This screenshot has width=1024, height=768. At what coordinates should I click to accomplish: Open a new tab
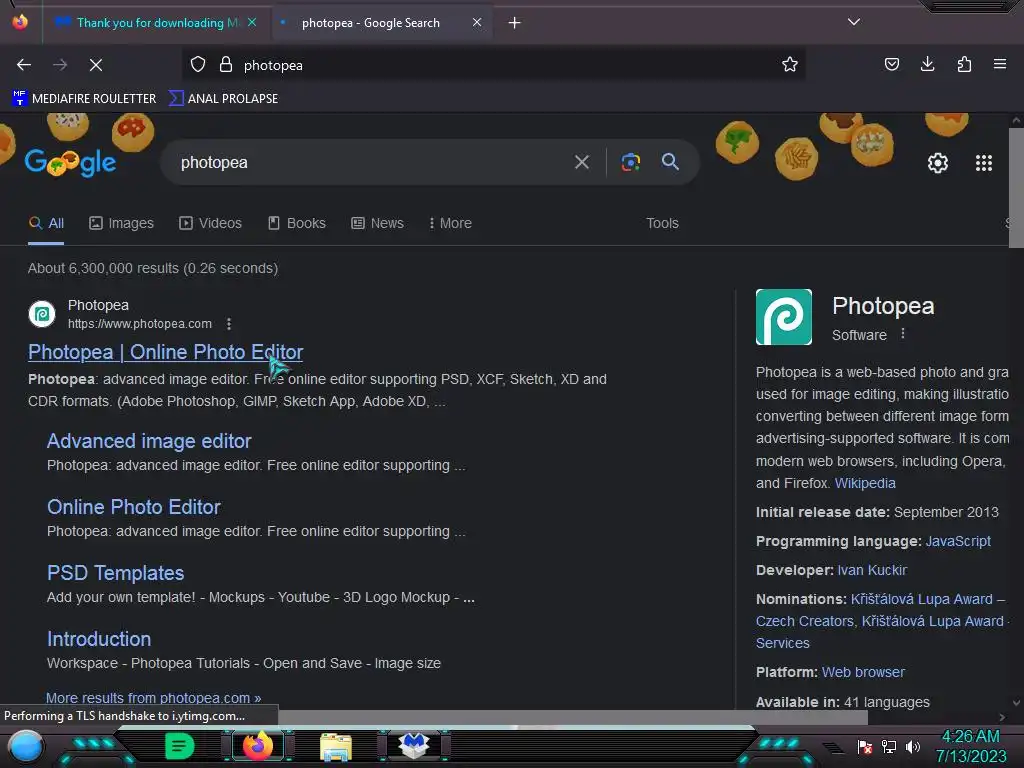pyautogui.click(x=515, y=23)
